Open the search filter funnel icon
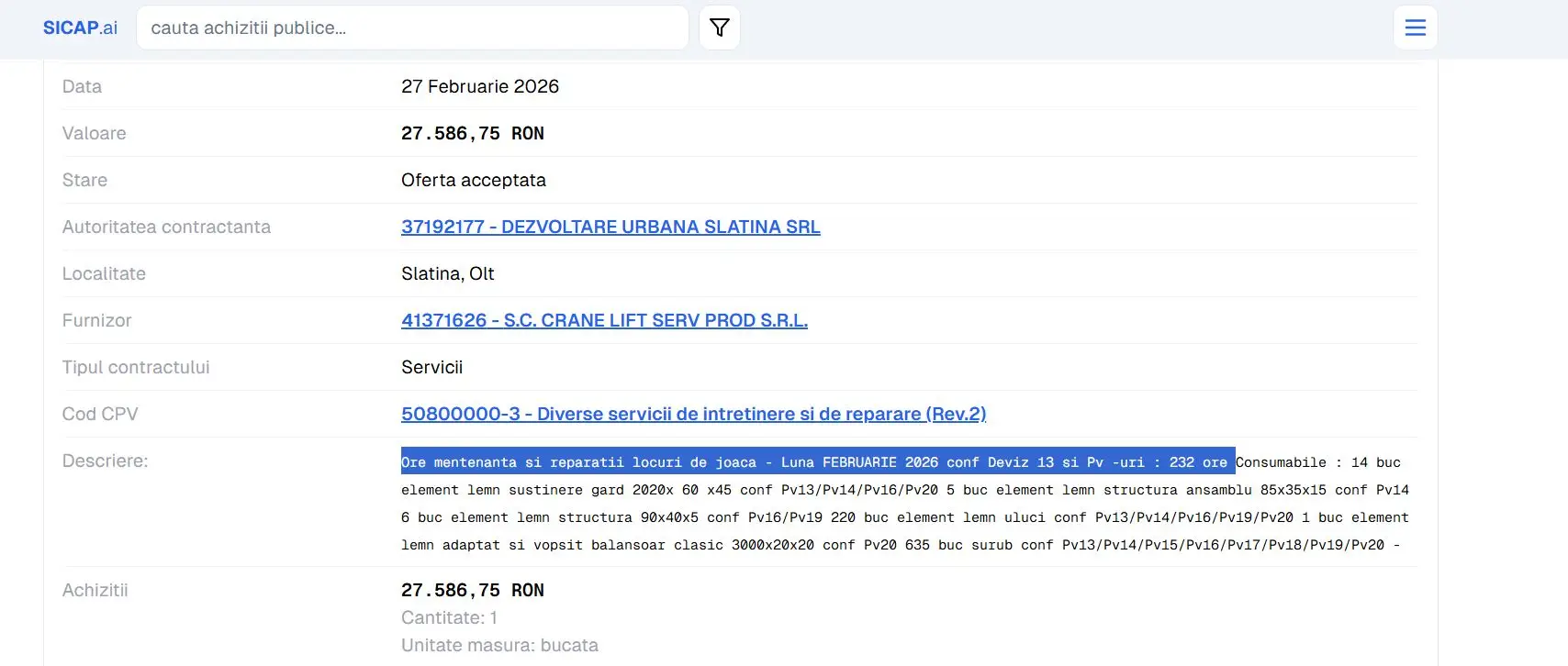Viewport: 1568px width, 666px height. coord(719,28)
